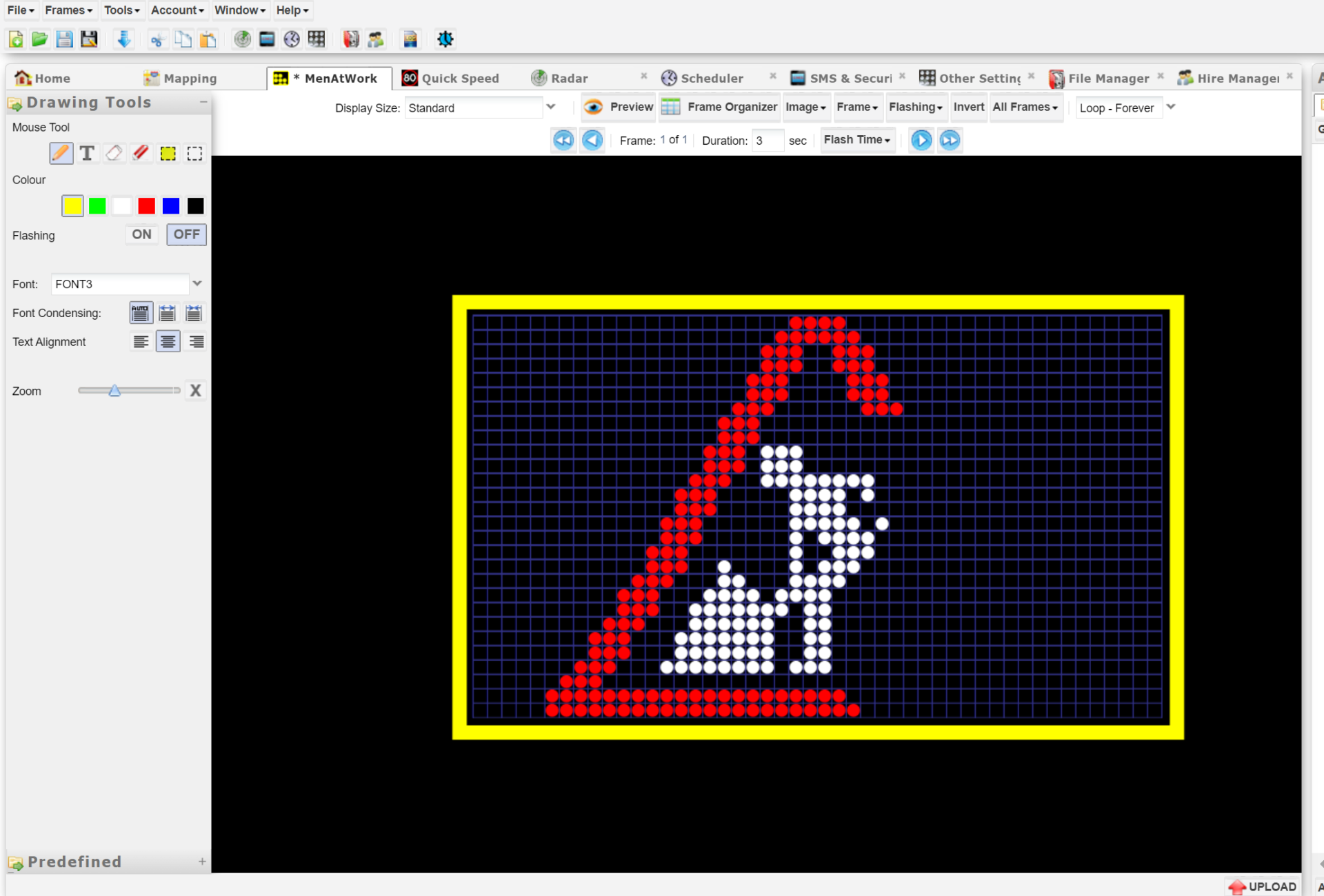Select the Text tool
This screenshot has width=1324, height=896.
pos(87,153)
